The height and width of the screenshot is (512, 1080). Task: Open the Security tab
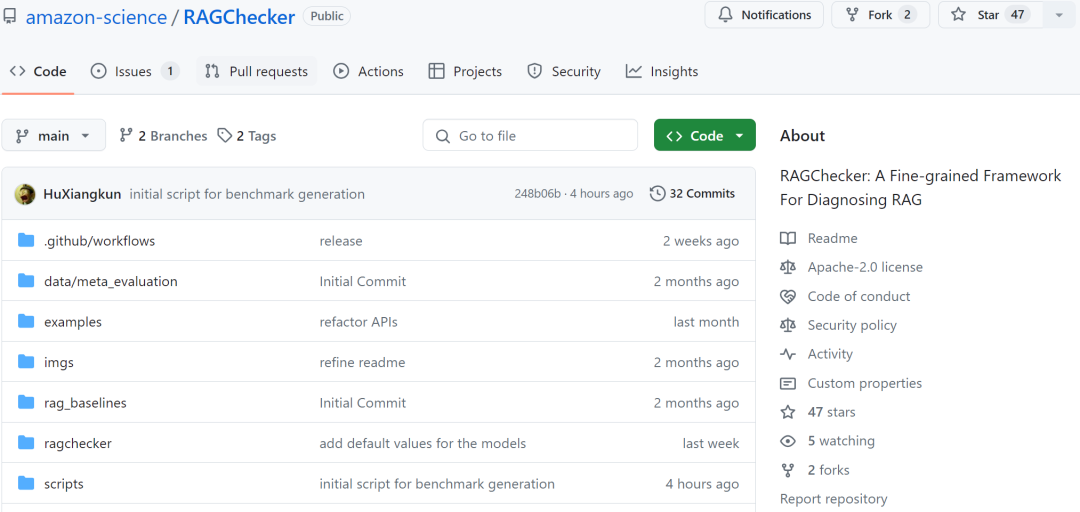pos(564,71)
